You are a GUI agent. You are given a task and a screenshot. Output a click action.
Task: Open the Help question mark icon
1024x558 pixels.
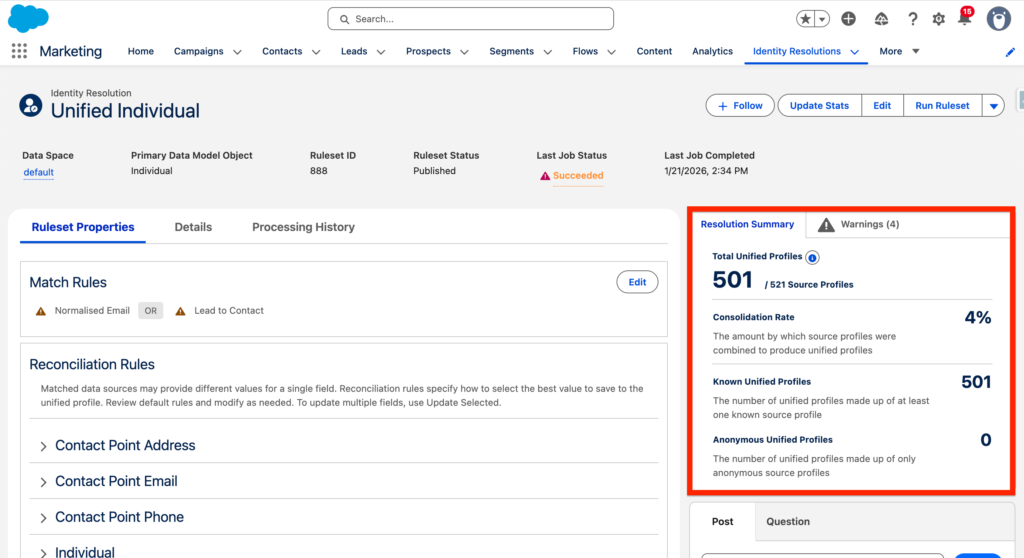[x=912, y=19]
